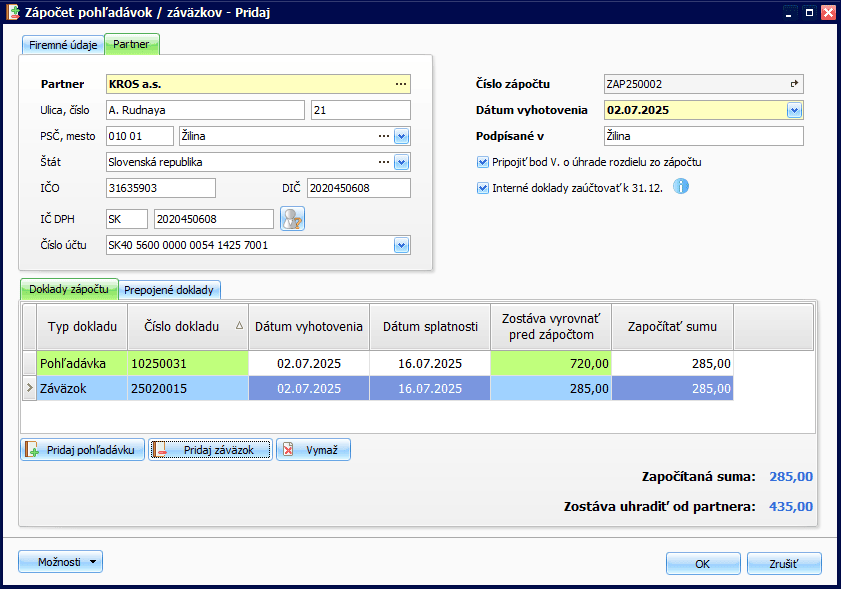Uncheck Interné doklady zaúčtovať k 31.12.
The height and width of the screenshot is (589, 841).
(483, 187)
